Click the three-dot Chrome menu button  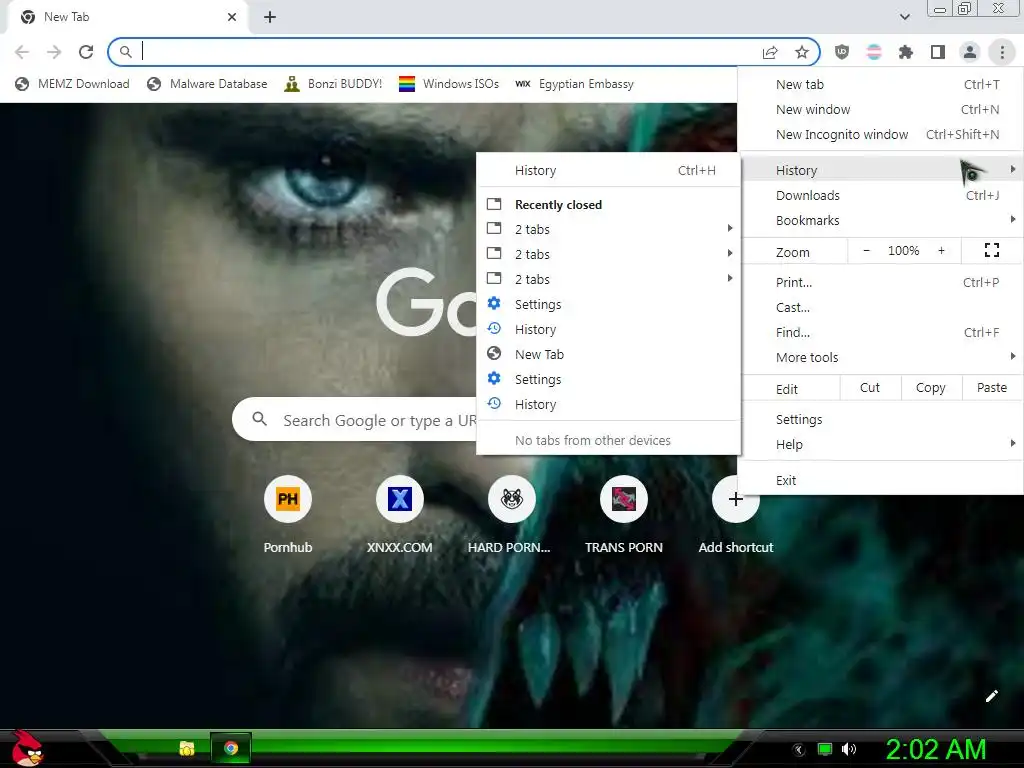click(x=1002, y=52)
